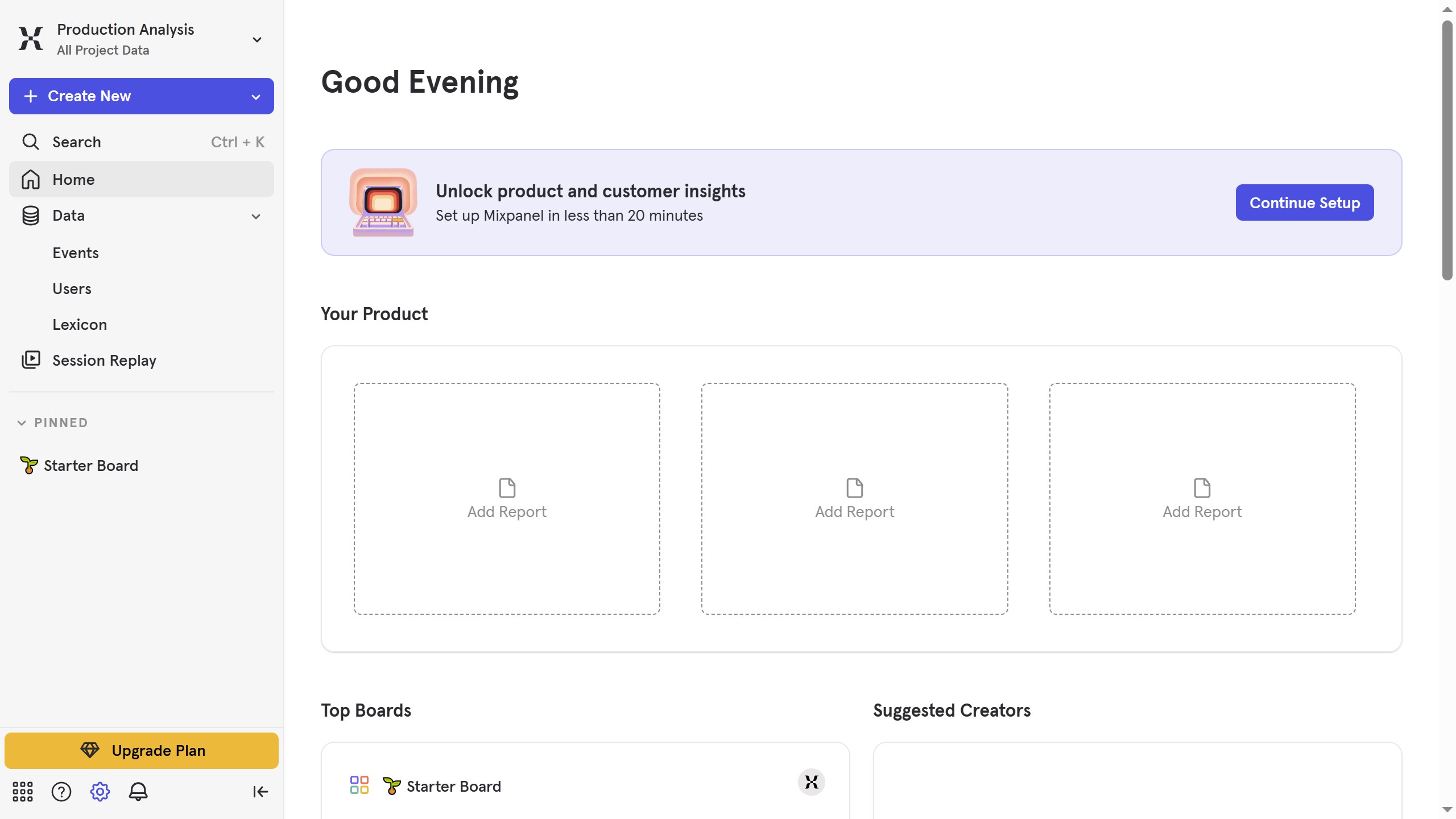The width and height of the screenshot is (1456, 819).
Task: Click the scrollbar up arrow
Action: click(x=1447, y=10)
